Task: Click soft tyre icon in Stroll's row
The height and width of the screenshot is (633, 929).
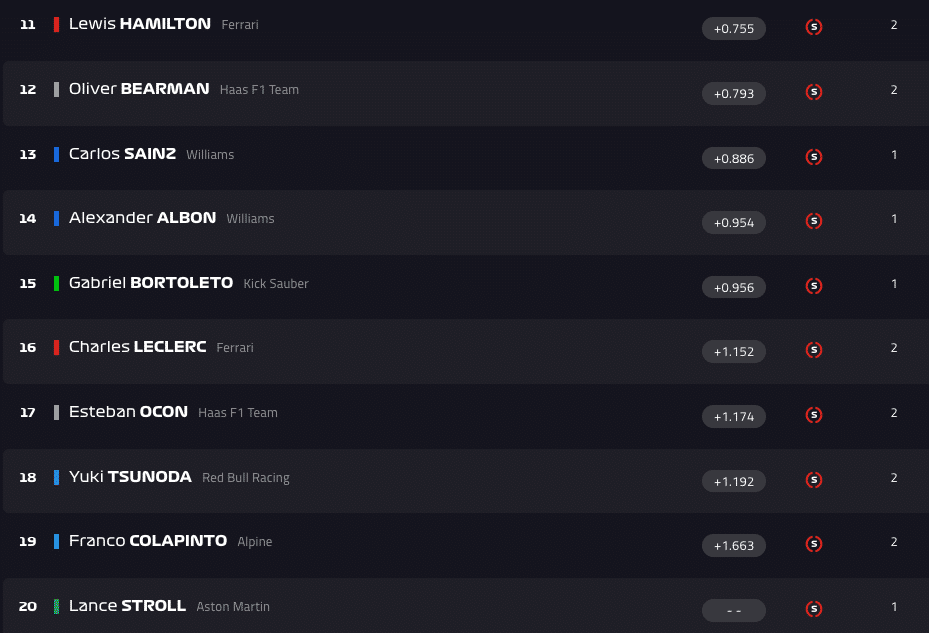Action: pyautogui.click(x=814, y=609)
